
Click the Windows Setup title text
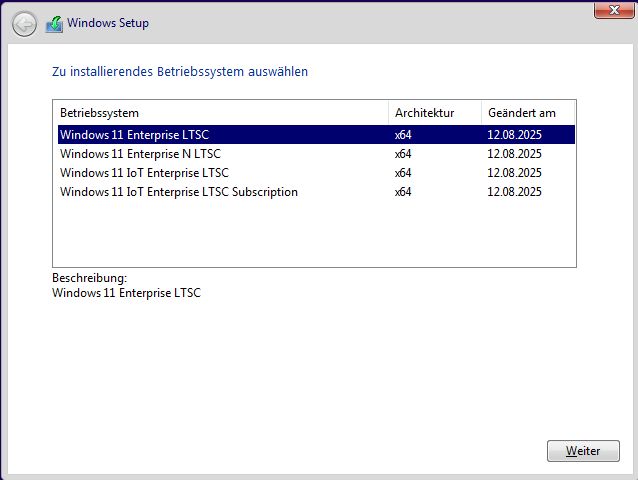point(108,23)
